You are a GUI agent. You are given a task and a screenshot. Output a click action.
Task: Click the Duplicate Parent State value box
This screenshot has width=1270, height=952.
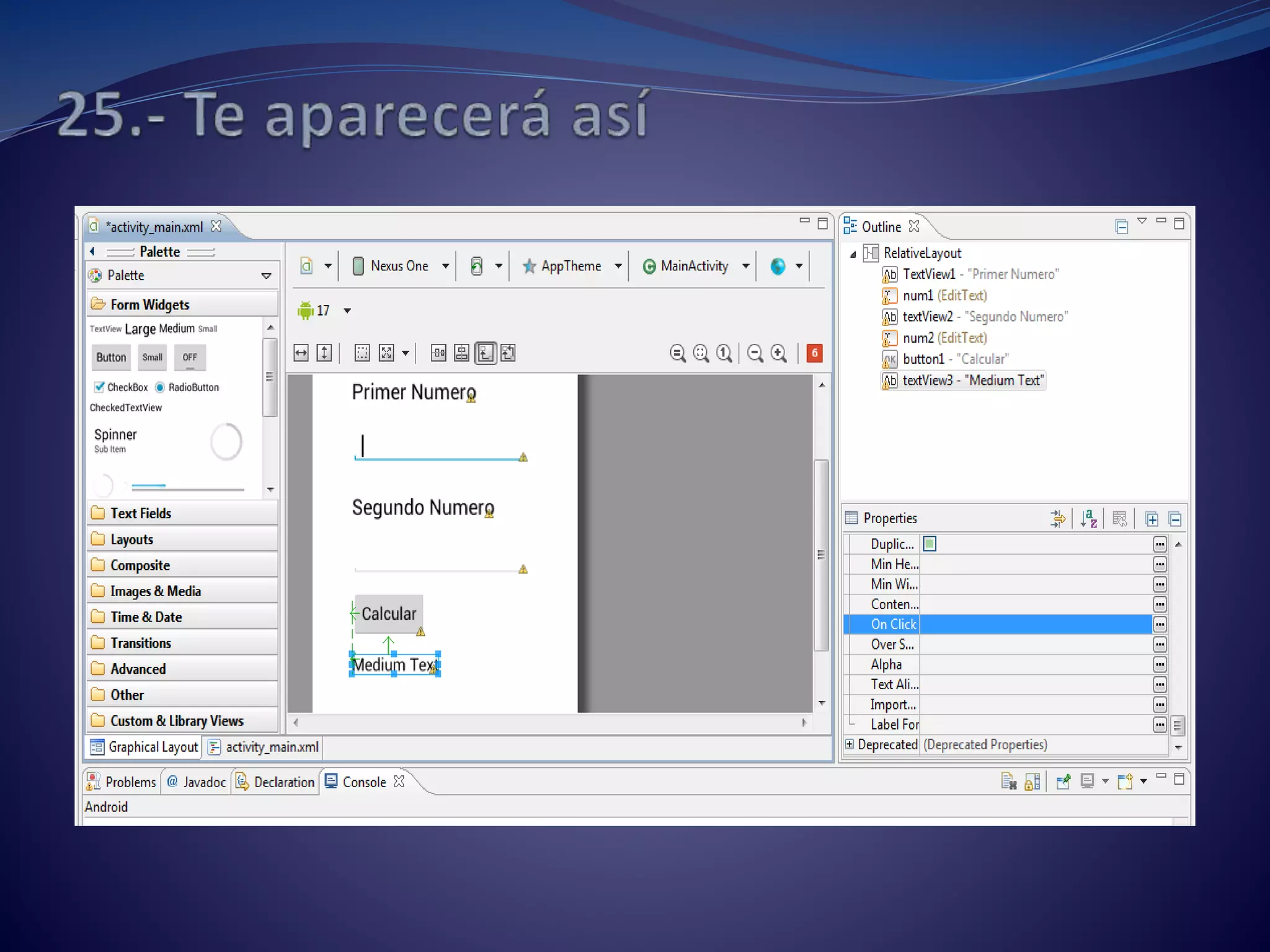[930, 544]
